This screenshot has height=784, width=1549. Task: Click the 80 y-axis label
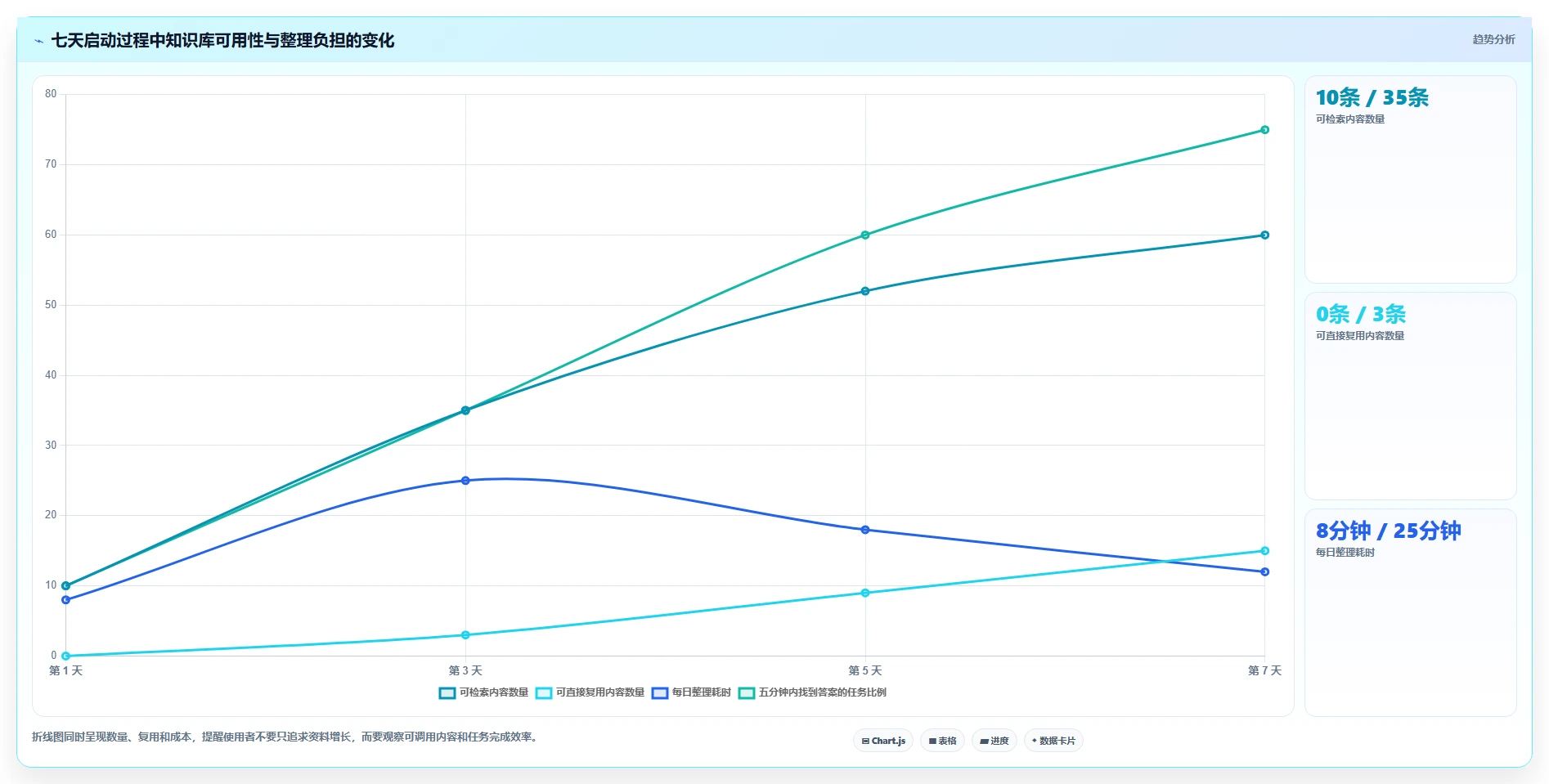51,94
